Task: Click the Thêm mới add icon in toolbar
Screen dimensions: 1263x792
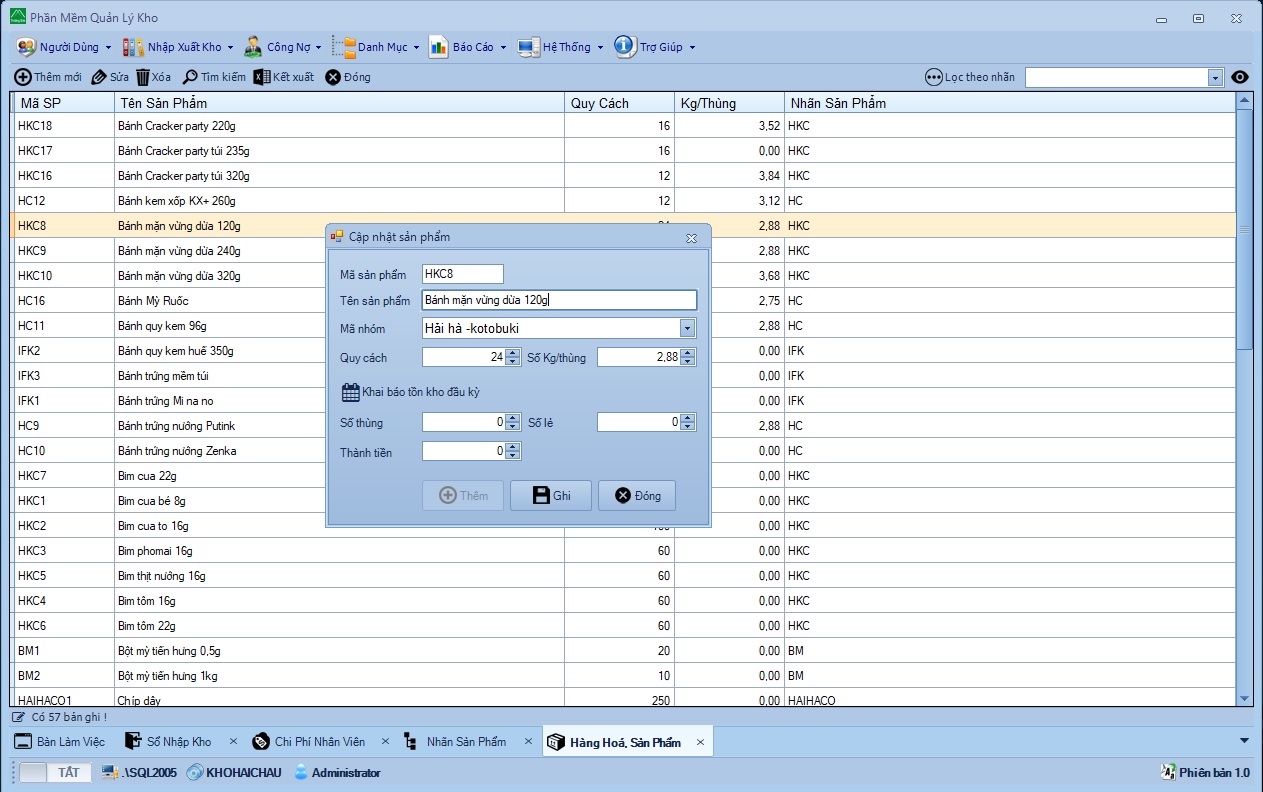Action: tap(22, 77)
